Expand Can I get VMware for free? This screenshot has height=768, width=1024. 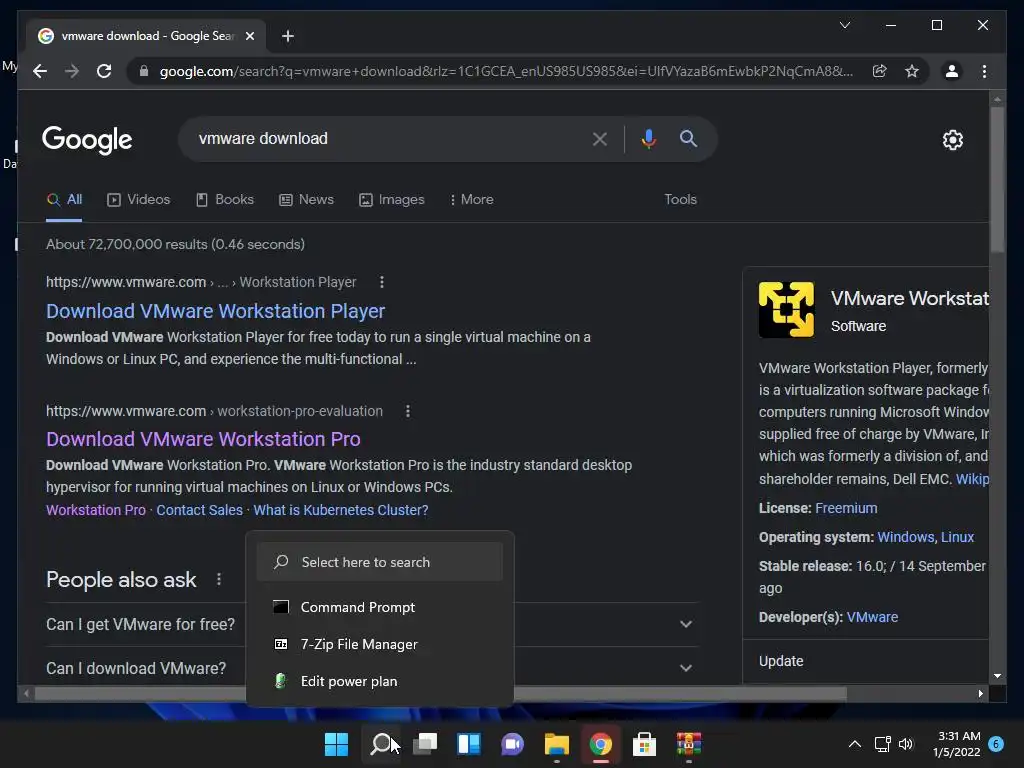pyautogui.click(x=372, y=624)
